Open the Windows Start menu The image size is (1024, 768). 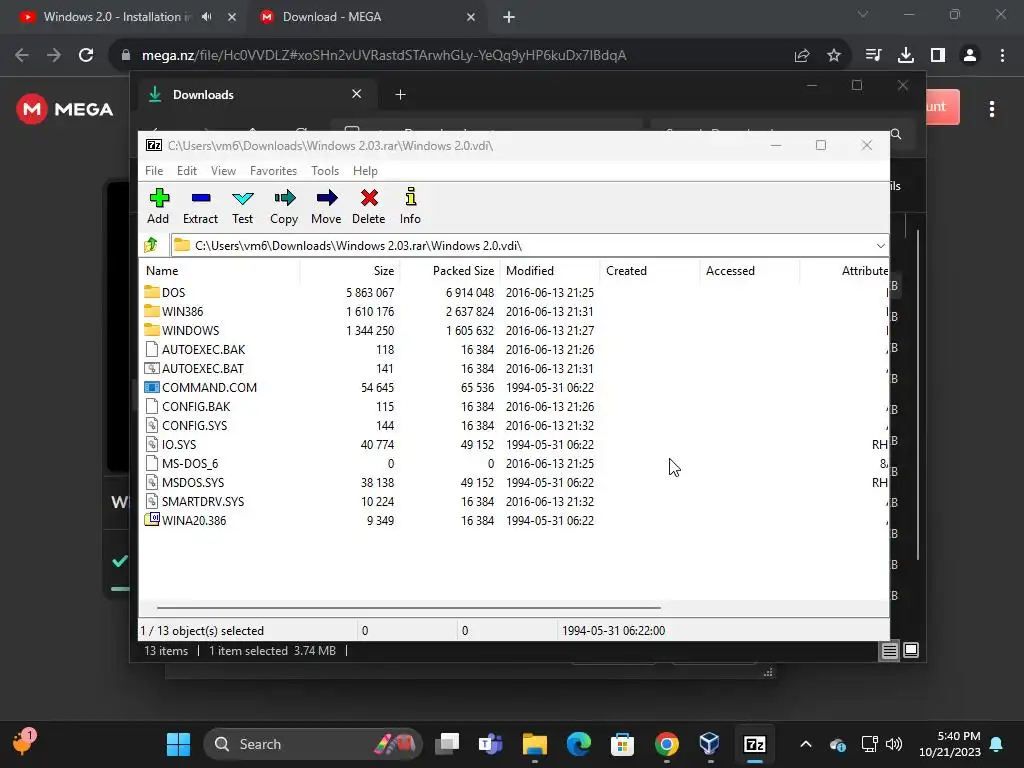178,744
